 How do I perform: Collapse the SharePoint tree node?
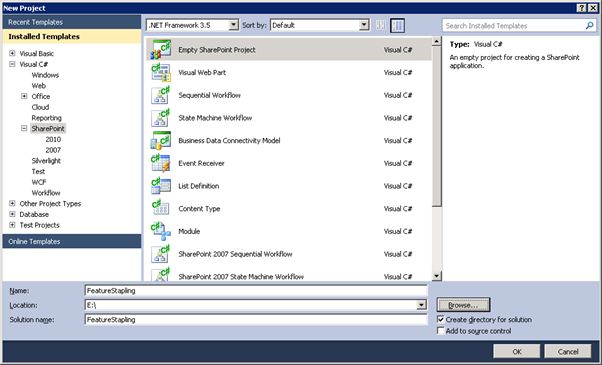[24, 128]
